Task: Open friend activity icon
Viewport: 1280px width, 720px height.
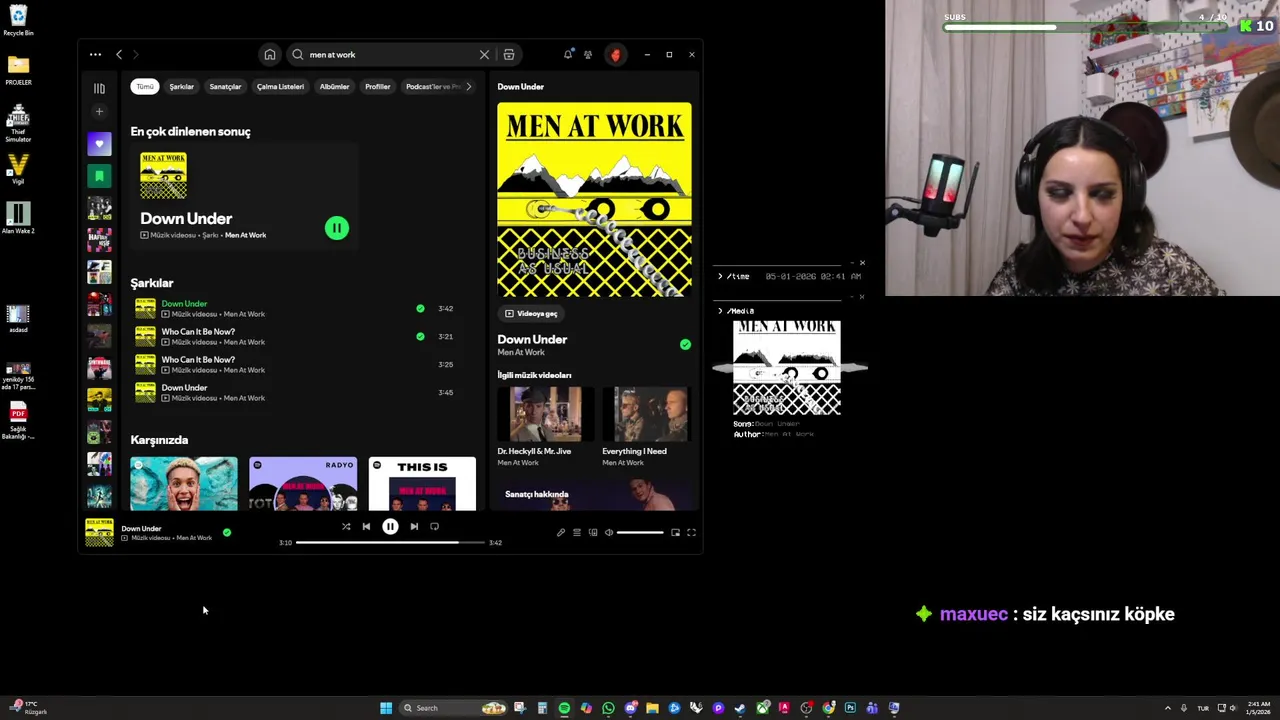Action: [x=588, y=55]
